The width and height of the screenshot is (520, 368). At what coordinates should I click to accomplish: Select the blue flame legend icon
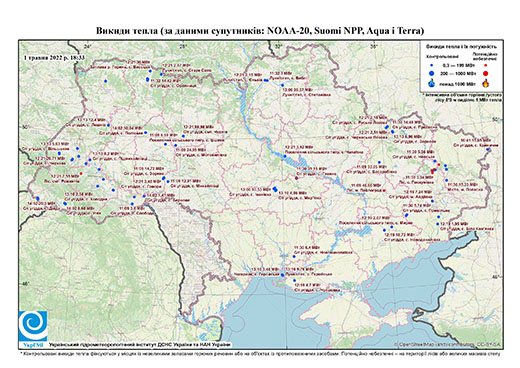coord(432,83)
